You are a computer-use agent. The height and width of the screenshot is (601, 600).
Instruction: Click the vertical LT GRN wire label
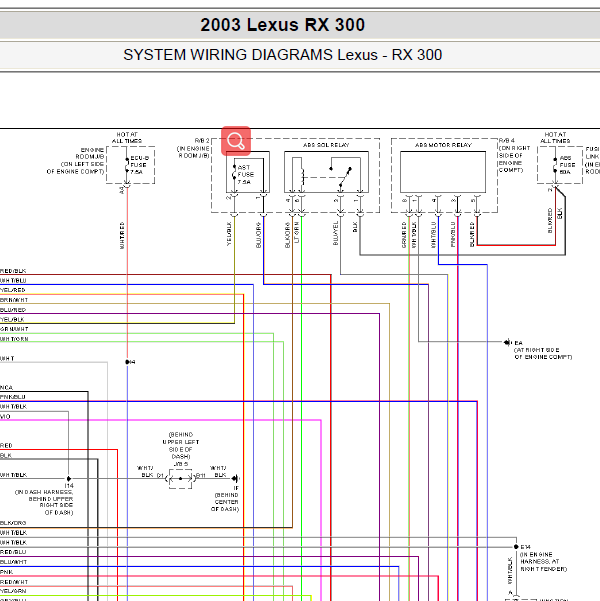tap(297, 233)
